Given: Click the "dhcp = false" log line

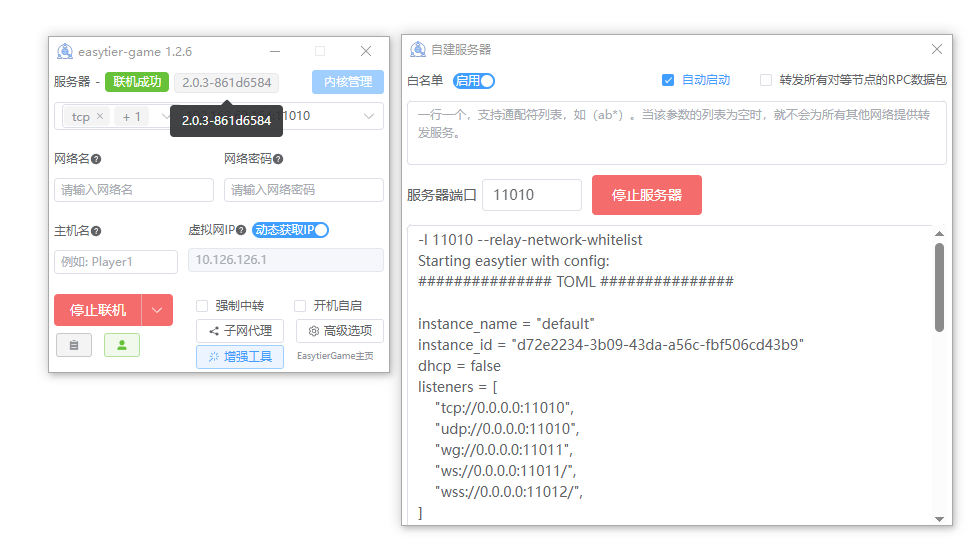Looking at the screenshot, I should [x=459, y=366].
